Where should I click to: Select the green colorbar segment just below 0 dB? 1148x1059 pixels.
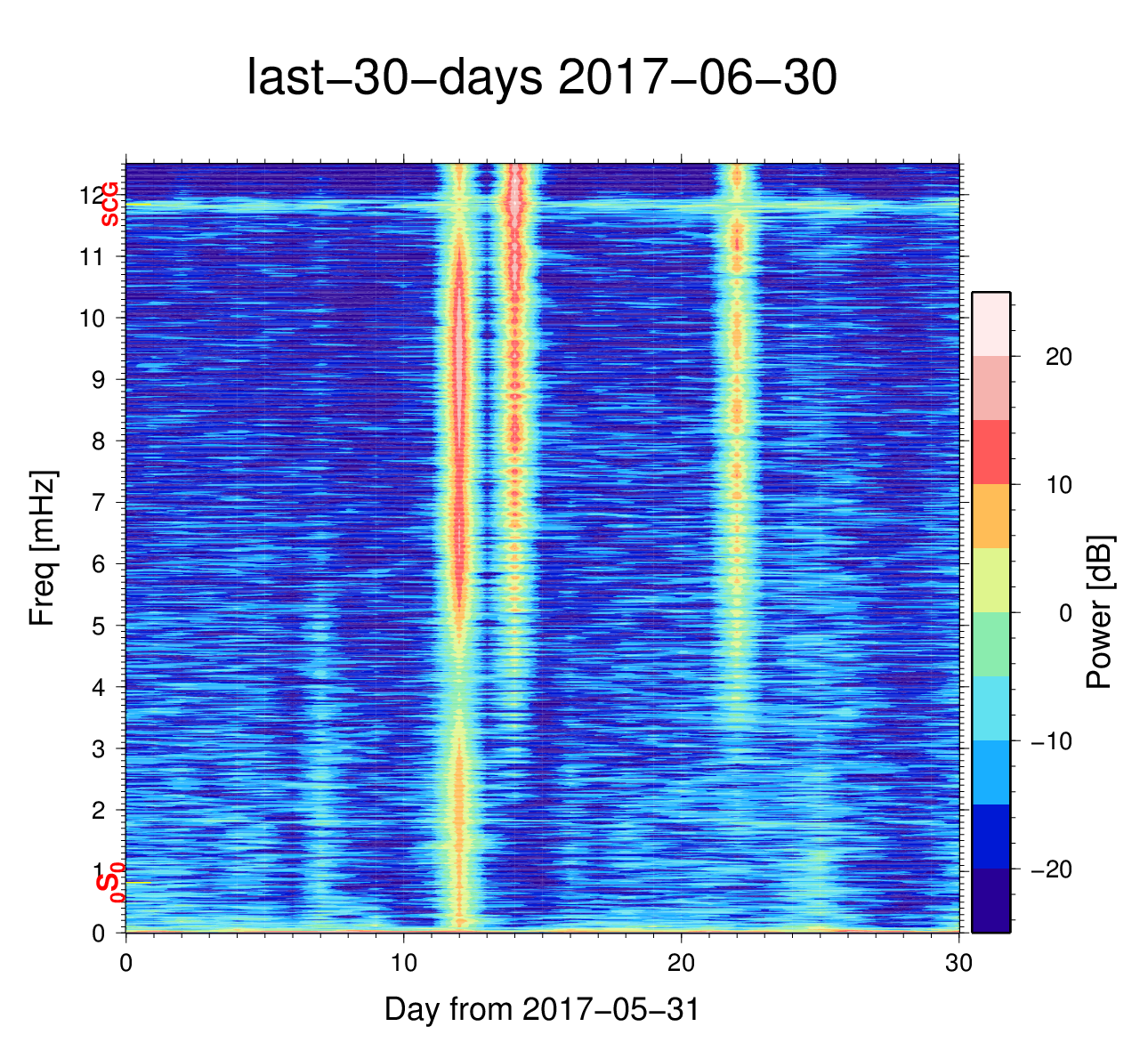tap(990, 644)
